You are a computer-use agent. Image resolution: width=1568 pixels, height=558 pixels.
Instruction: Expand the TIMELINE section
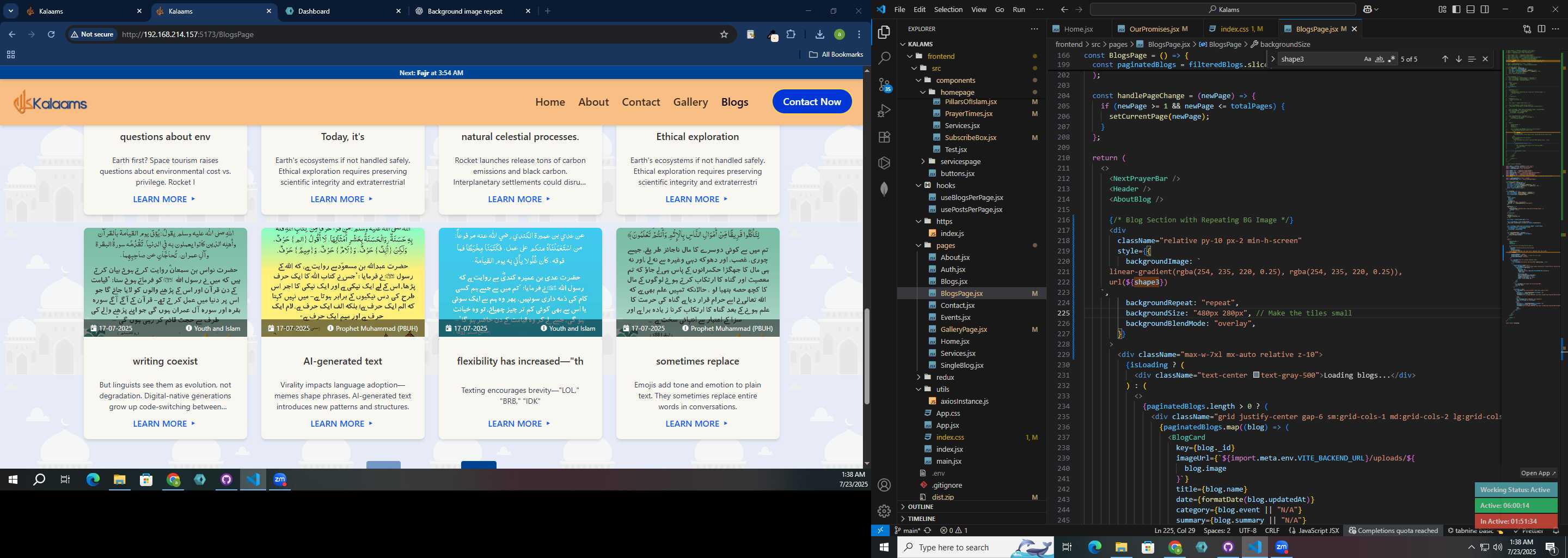(x=971, y=519)
